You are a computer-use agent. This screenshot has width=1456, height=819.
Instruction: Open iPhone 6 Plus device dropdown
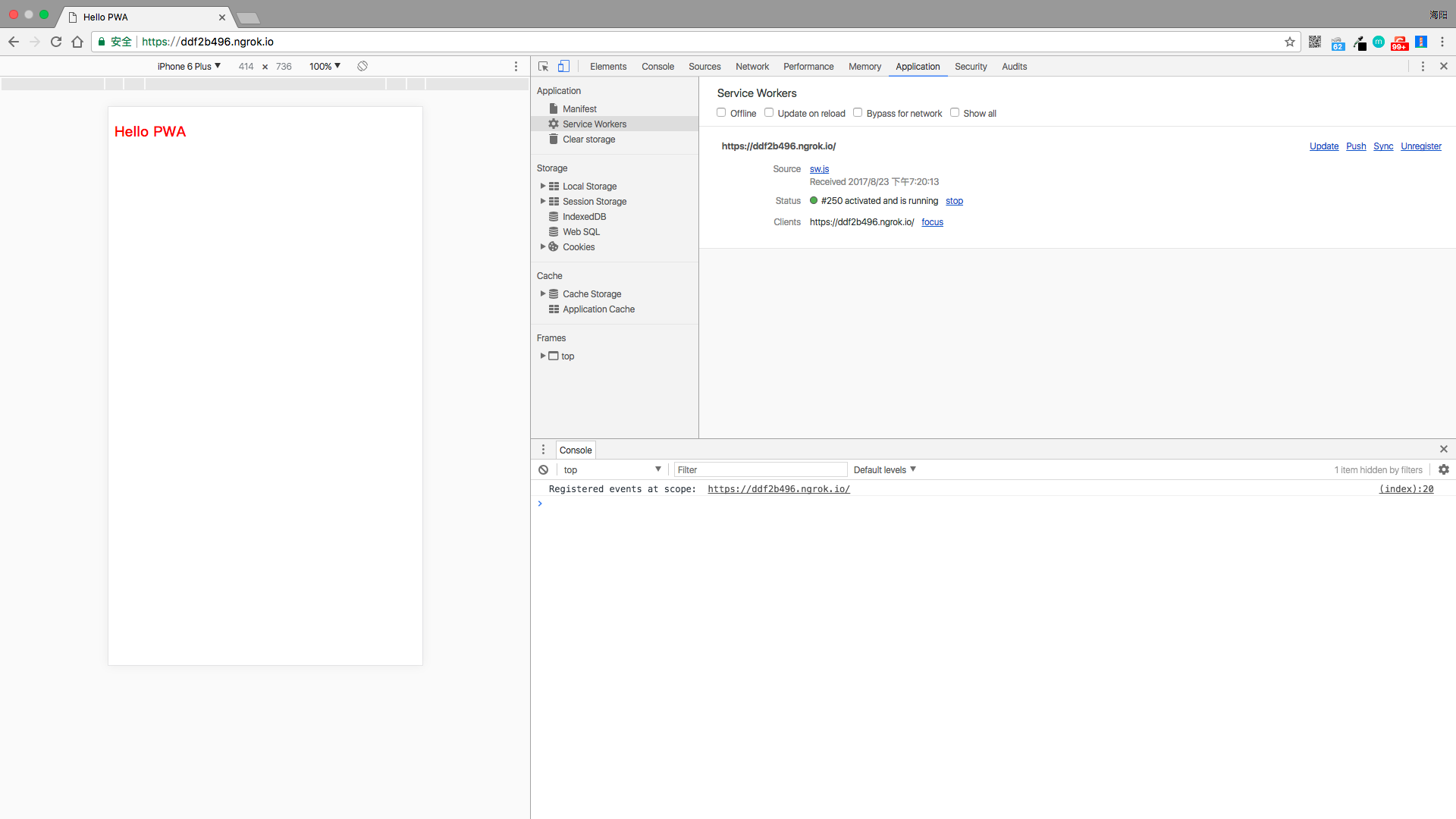pyautogui.click(x=189, y=66)
